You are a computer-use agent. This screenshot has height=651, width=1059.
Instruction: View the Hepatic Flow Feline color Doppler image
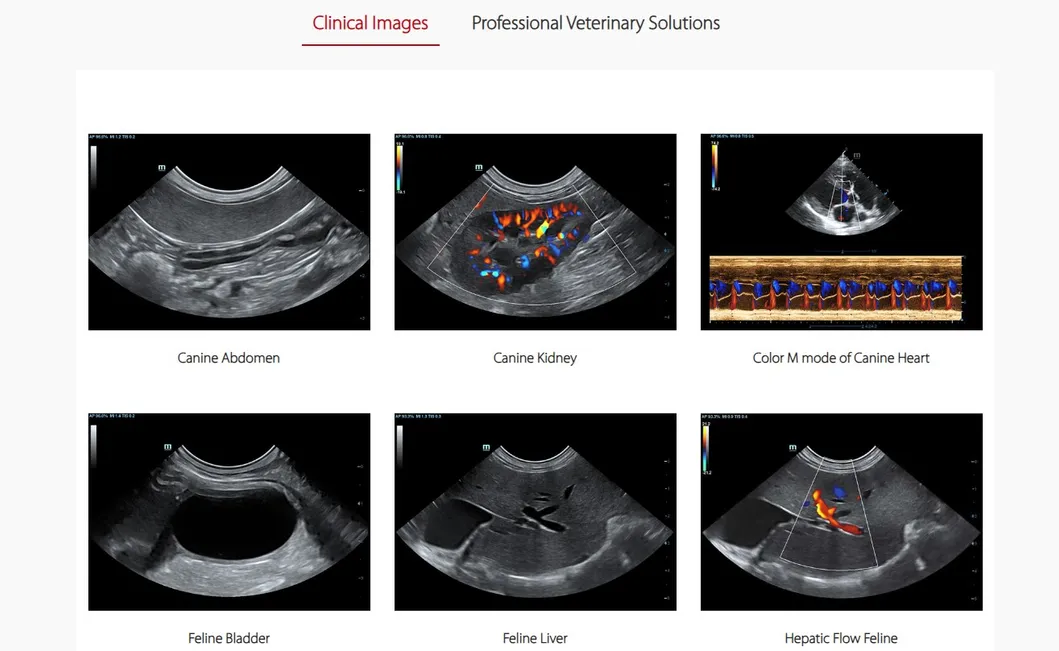tap(841, 511)
